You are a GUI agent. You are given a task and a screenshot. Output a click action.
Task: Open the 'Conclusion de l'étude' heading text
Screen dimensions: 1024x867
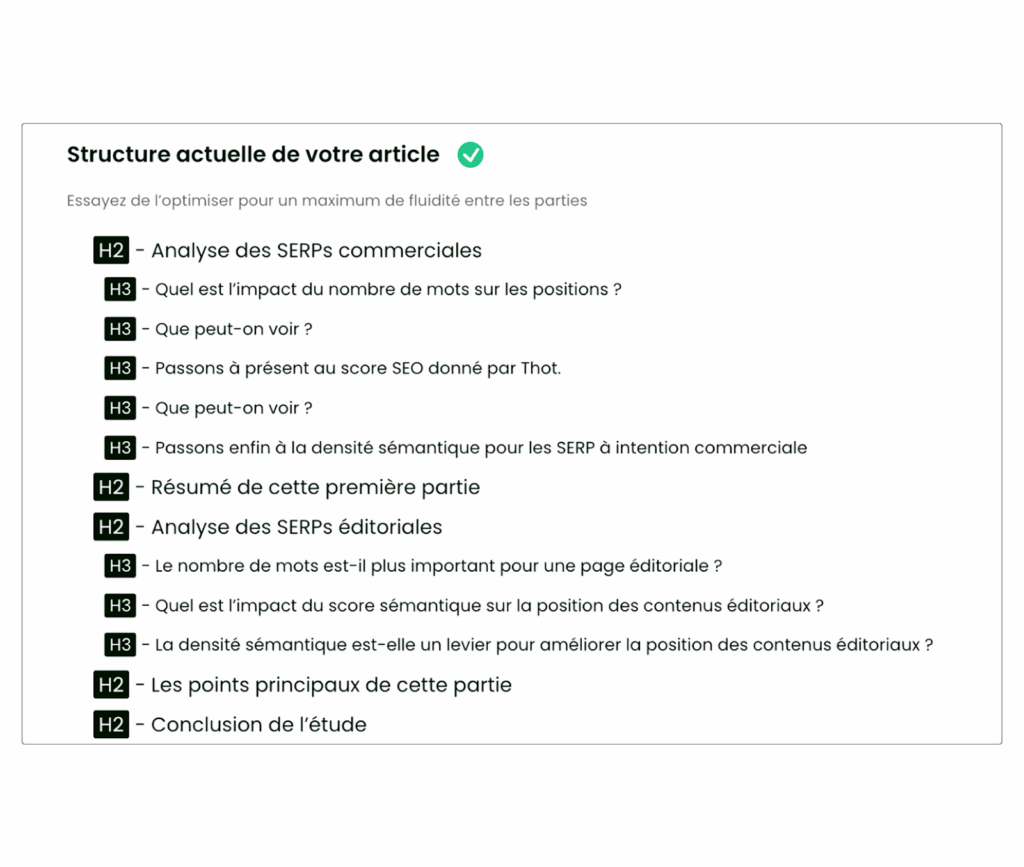[x=258, y=725]
